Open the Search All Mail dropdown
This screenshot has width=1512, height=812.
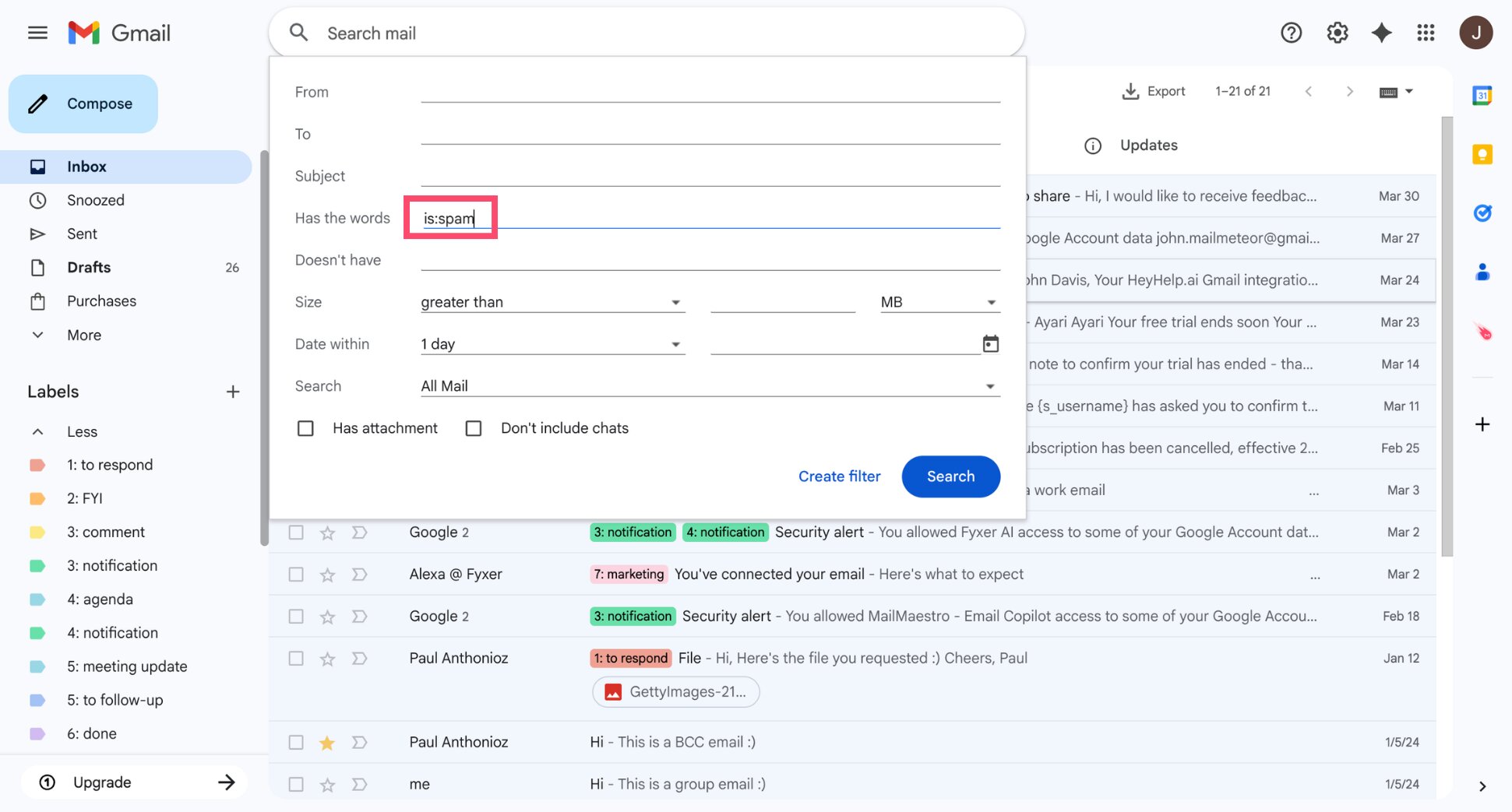pyautogui.click(x=710, y=386)
